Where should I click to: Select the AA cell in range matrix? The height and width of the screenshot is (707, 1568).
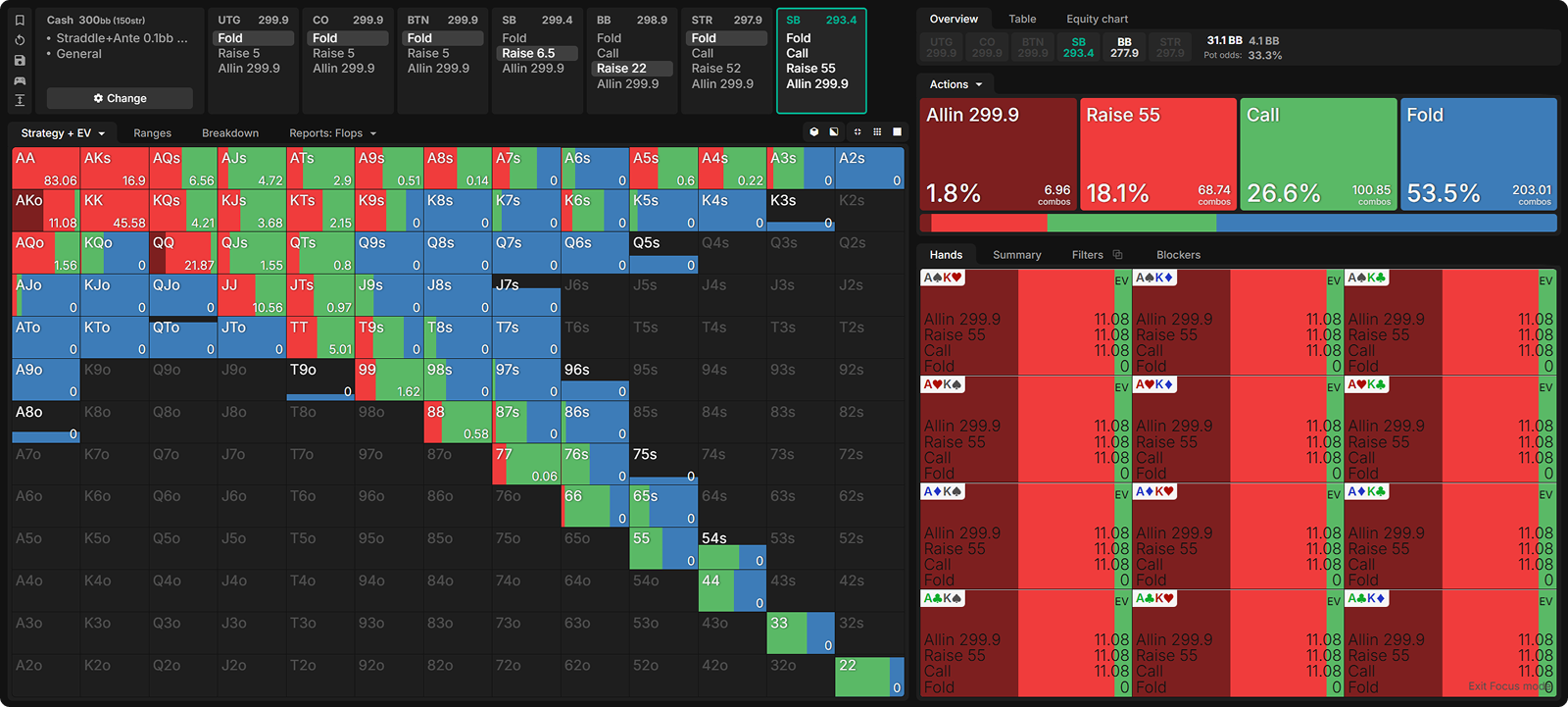(45, 168)
